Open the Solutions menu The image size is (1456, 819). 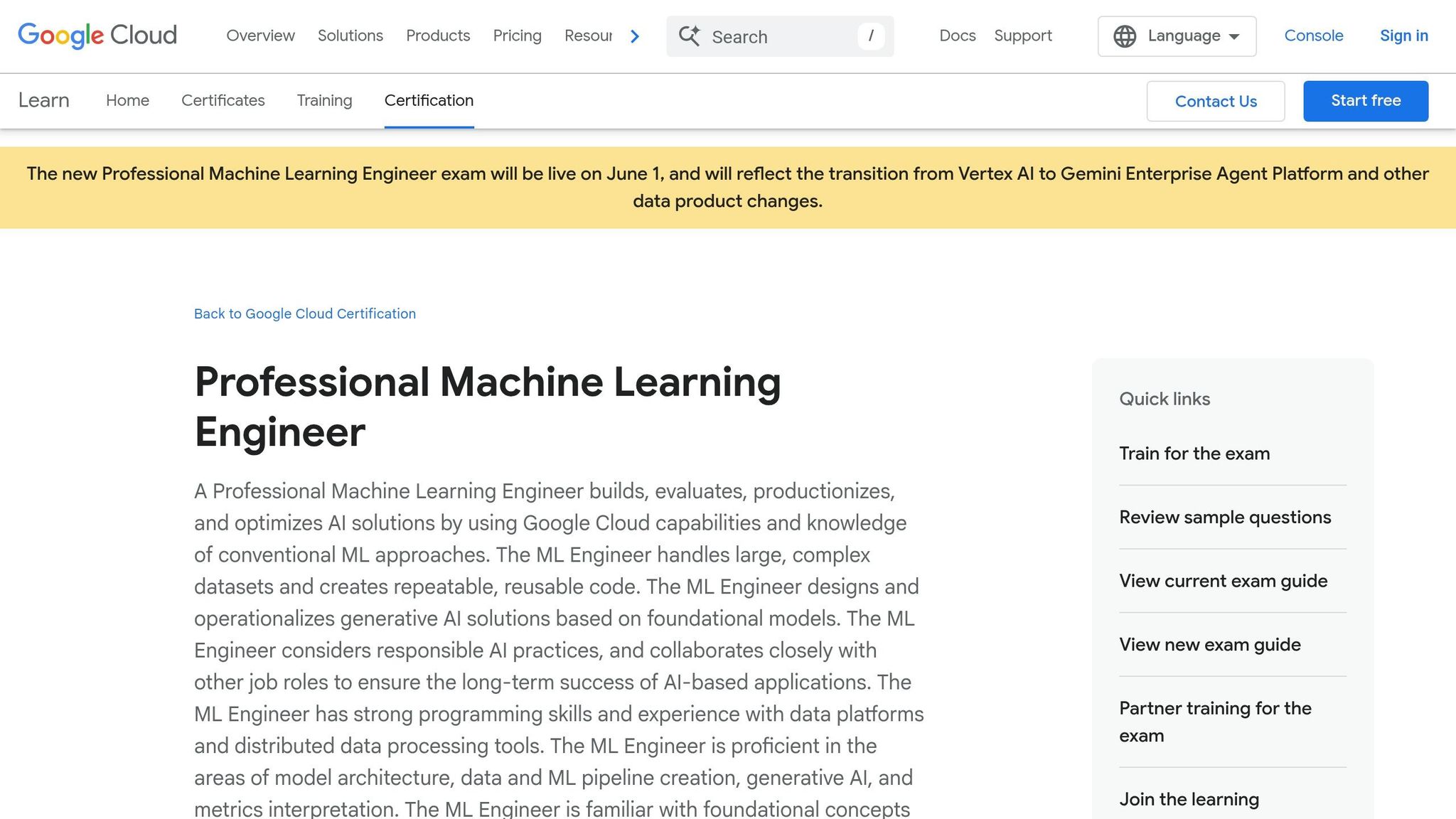pyautogui.click(x=350, y=36)
